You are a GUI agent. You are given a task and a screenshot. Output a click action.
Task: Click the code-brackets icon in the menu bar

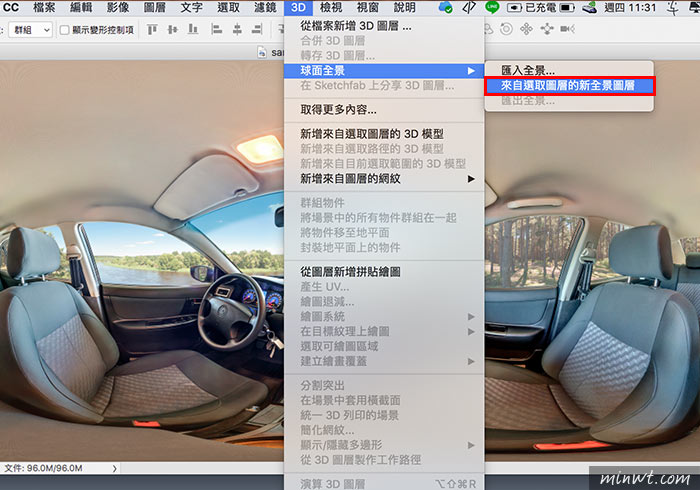[469, 8]
